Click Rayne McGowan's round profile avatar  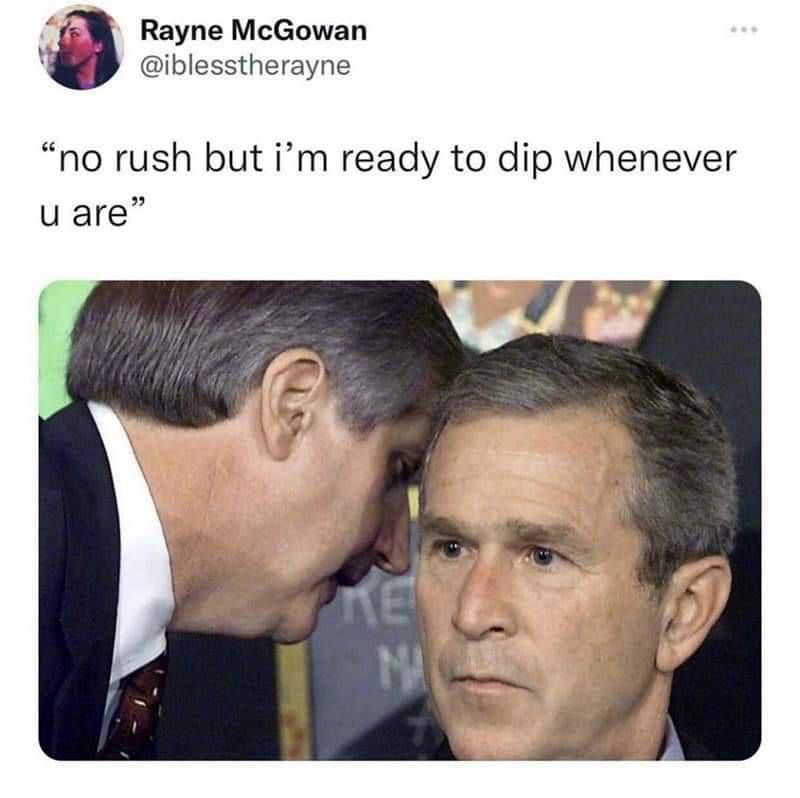(81, 47)
